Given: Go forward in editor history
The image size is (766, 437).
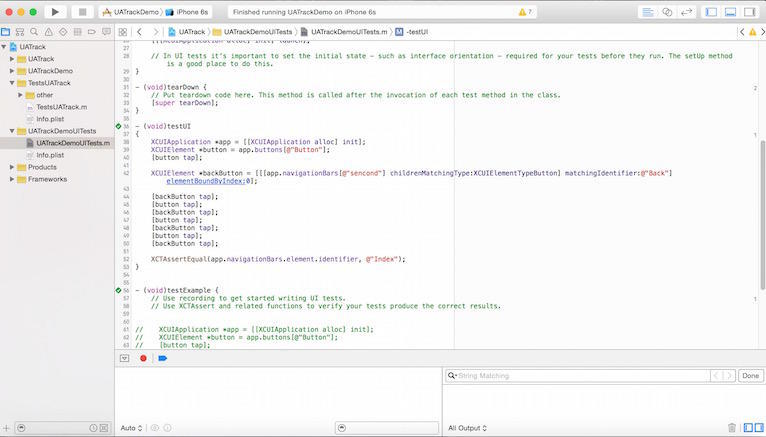Looking at the screenshot, I should click(155, 32).
